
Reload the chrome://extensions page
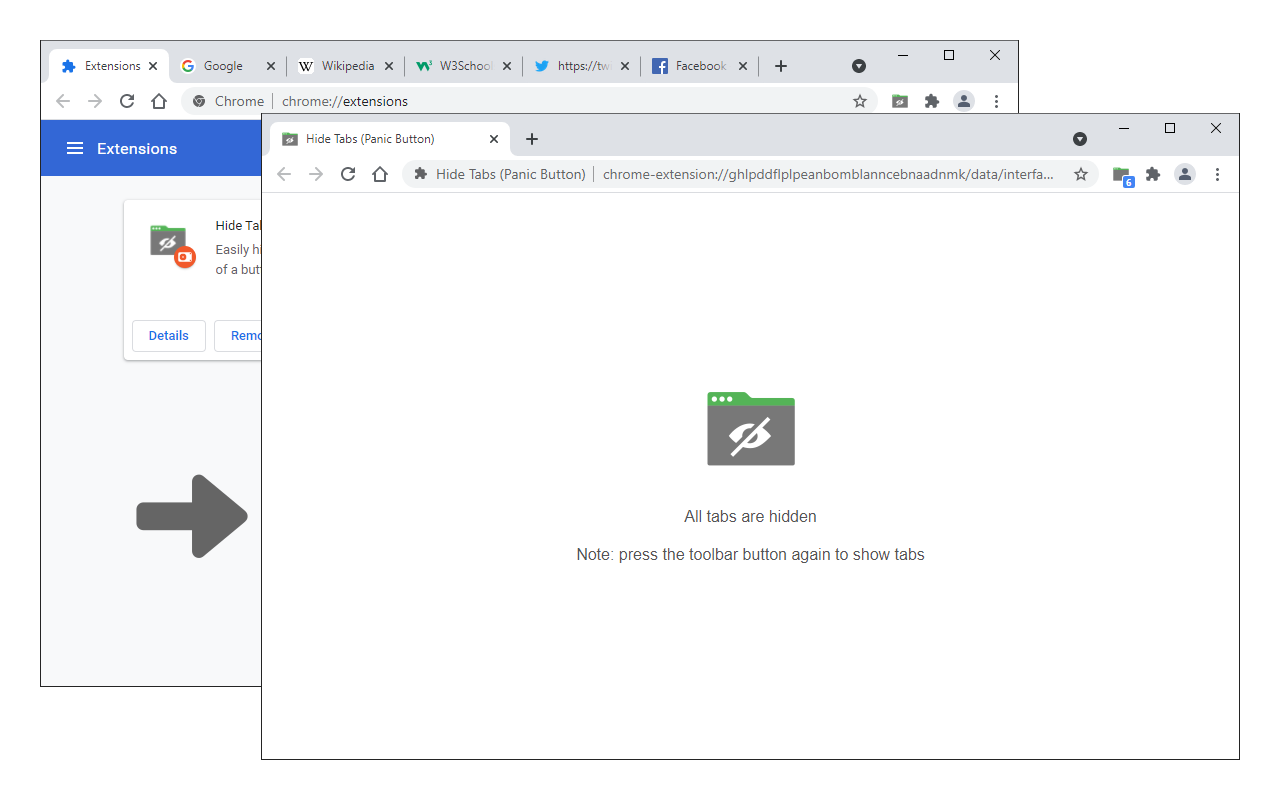click(x=127, y=101)
